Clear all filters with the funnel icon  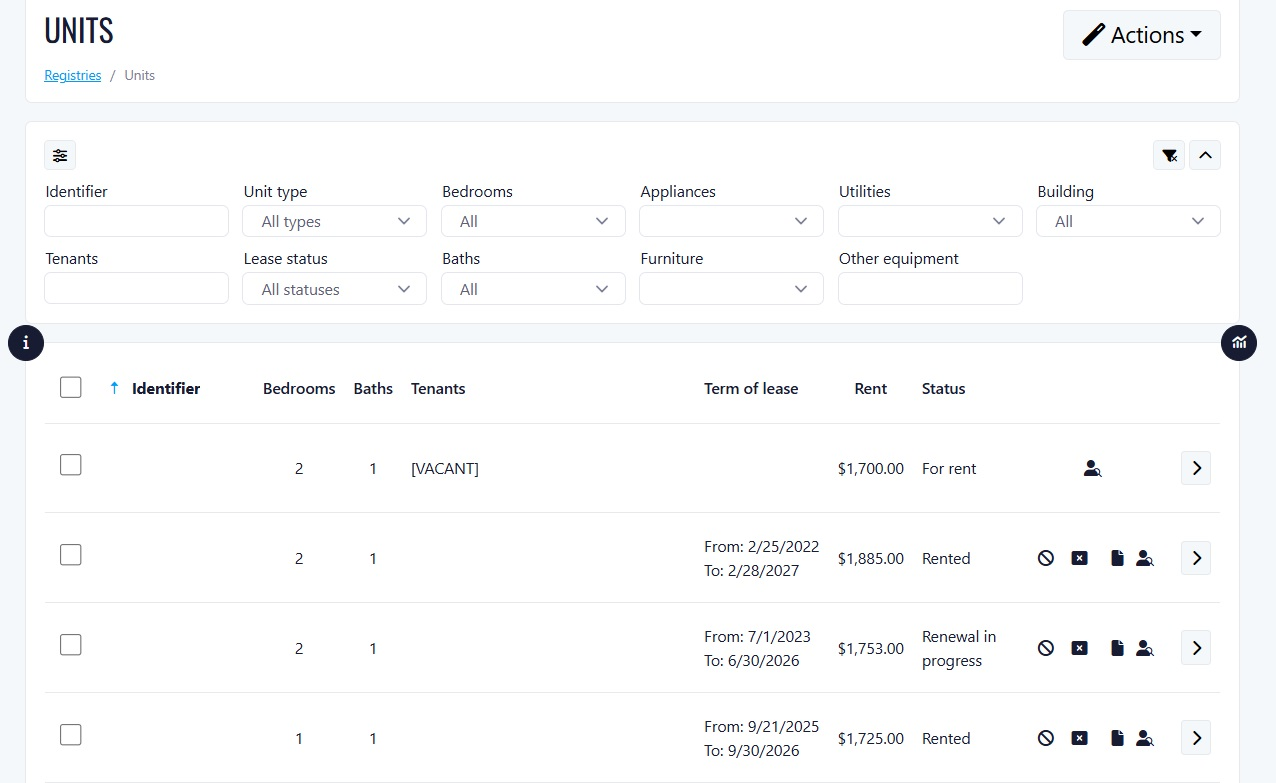pyautogui.click(x=1169, y=155)
